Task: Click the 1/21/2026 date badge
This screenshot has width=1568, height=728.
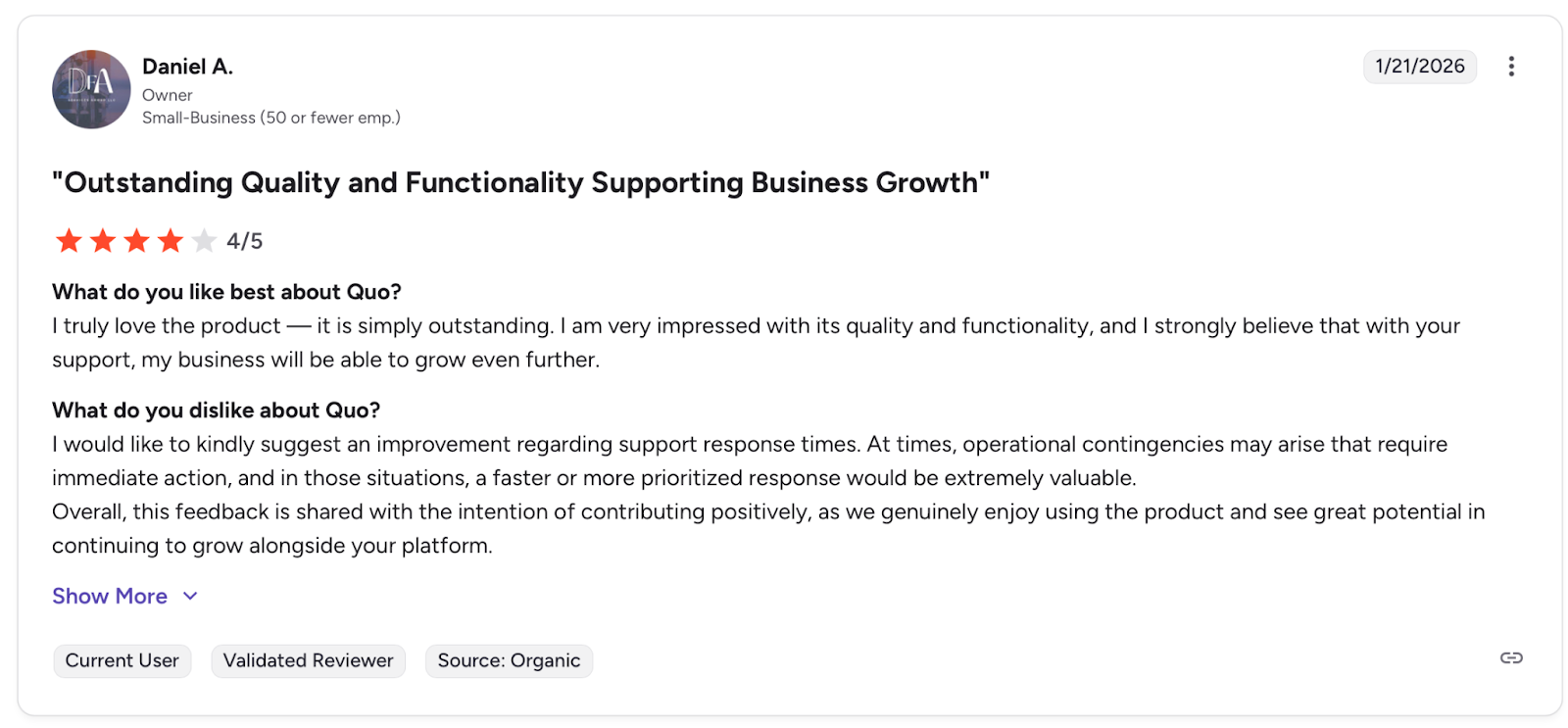Action: tap(1419, 66)
